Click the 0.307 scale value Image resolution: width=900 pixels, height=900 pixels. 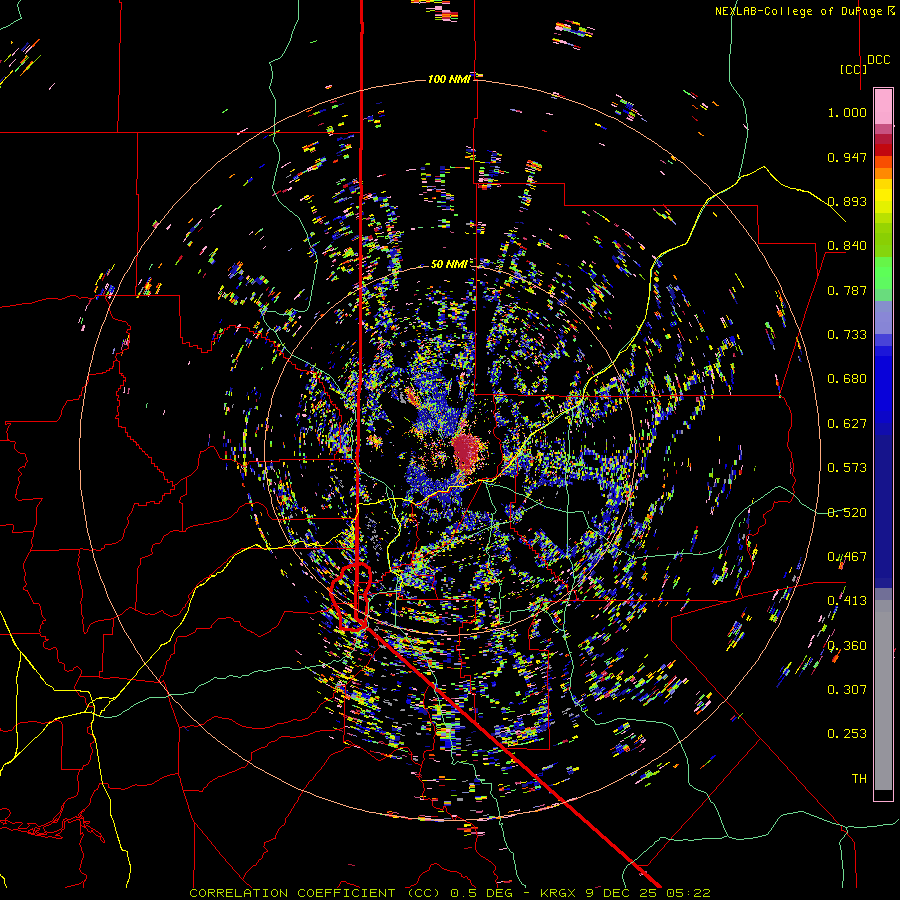point(847,690)
